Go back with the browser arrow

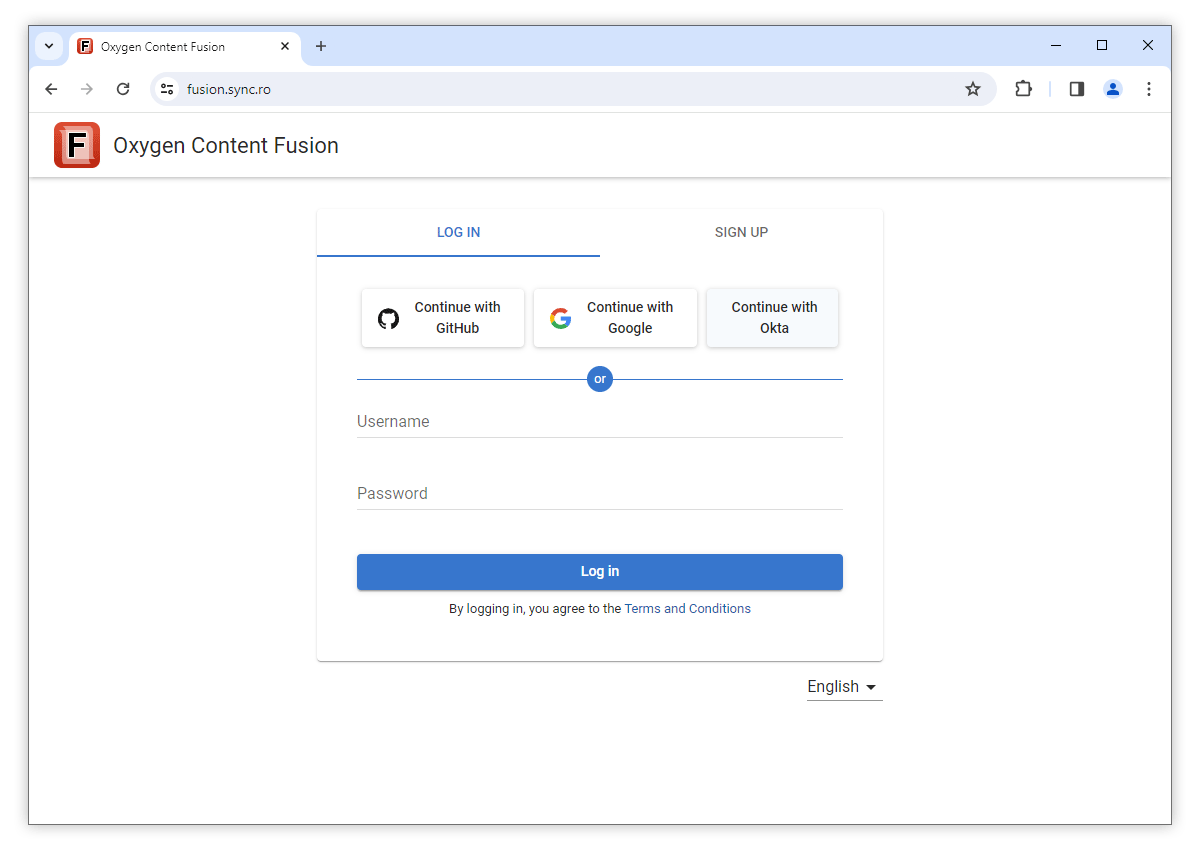[x=51, y=89]
